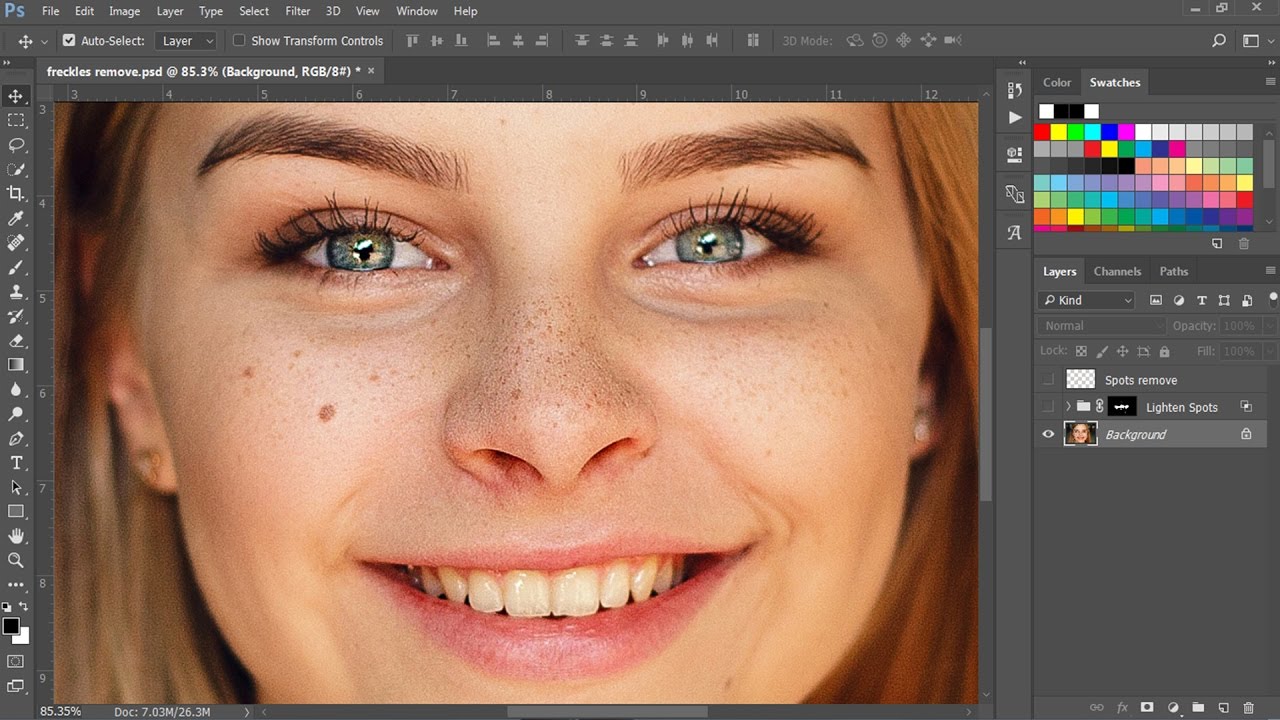Select the Hand tool

click(16, 536)
